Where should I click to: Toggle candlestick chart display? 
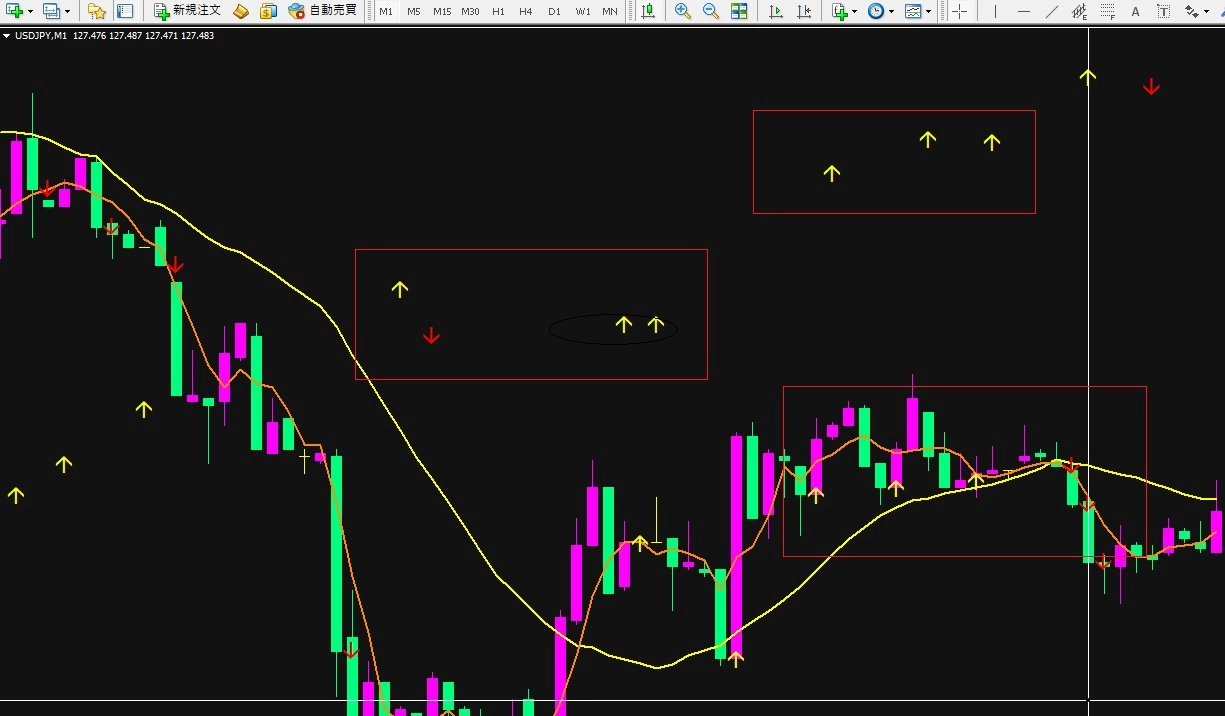(648, 11)
